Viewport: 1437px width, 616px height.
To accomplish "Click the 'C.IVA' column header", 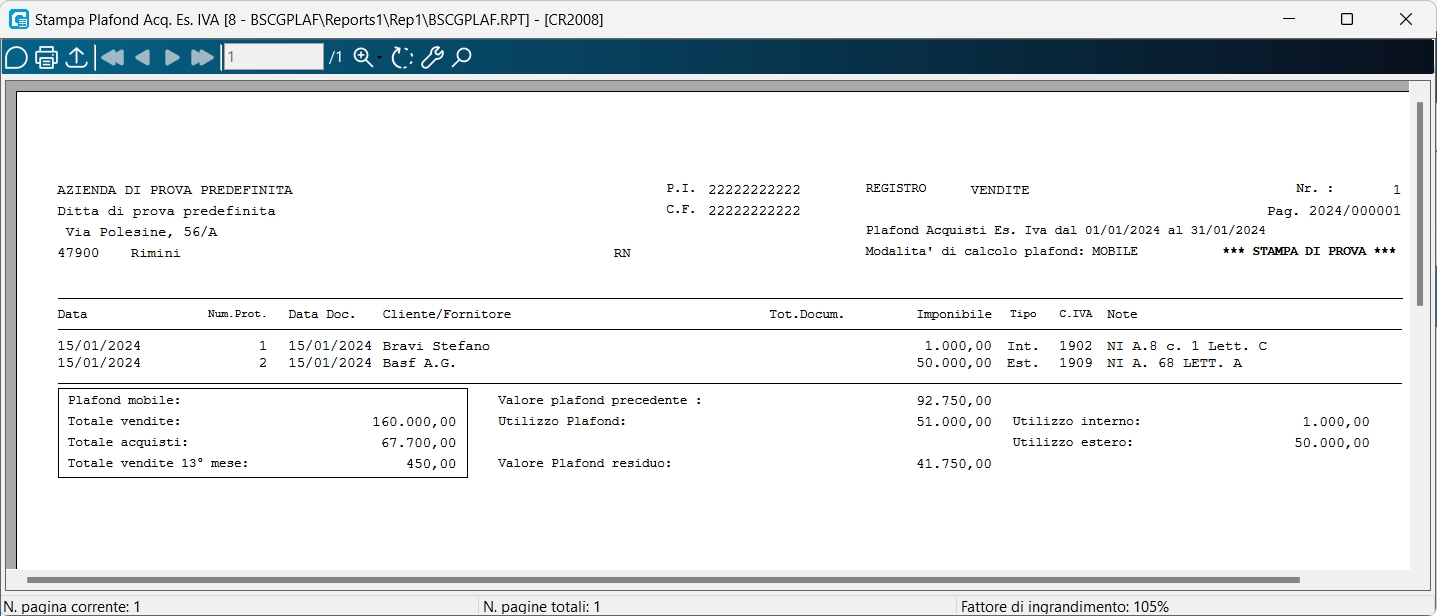I will click(1076, 314).
